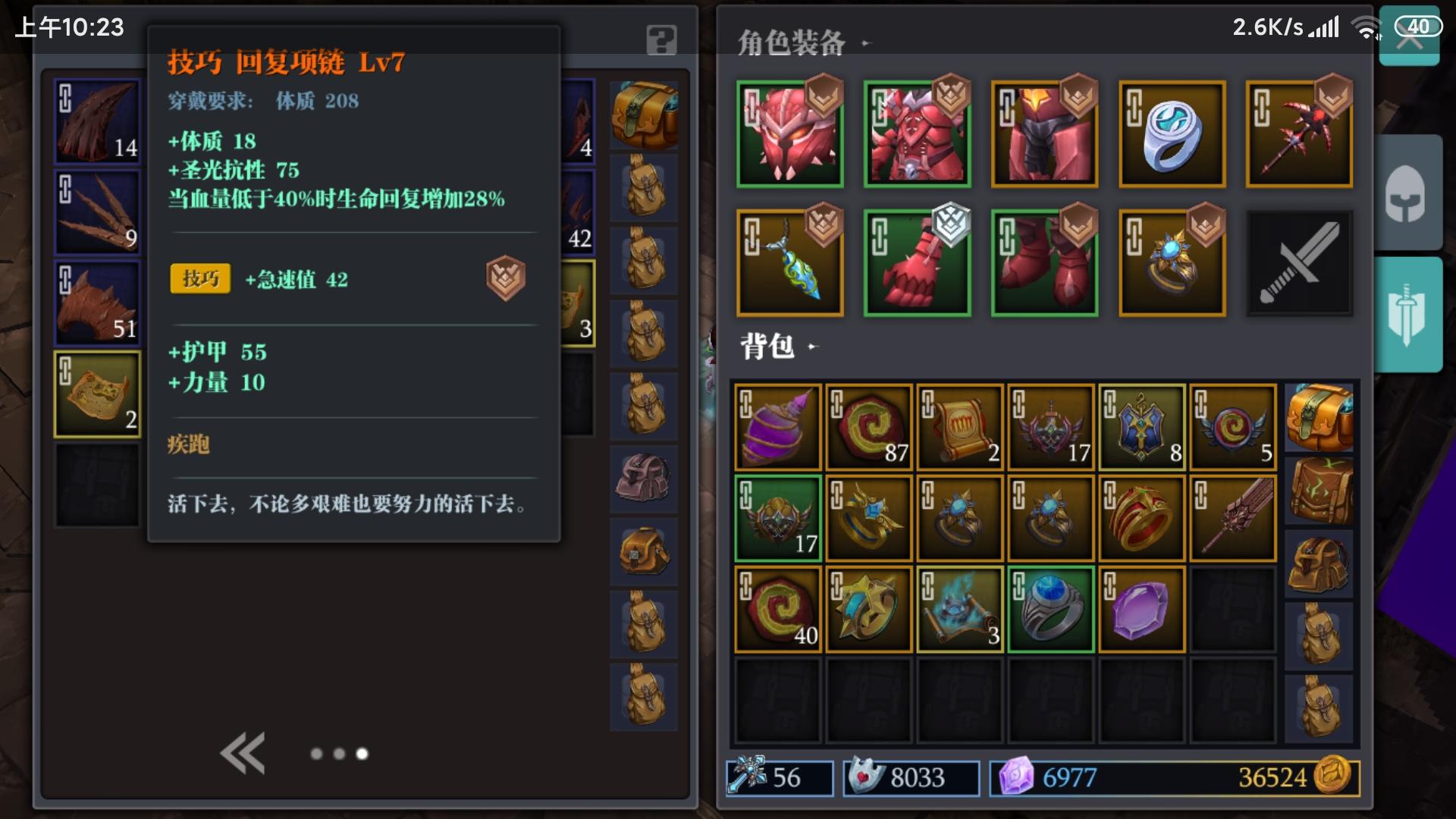Select the second page indicator dot
This screenshot has height=819, width=1456.
(339, 754)
